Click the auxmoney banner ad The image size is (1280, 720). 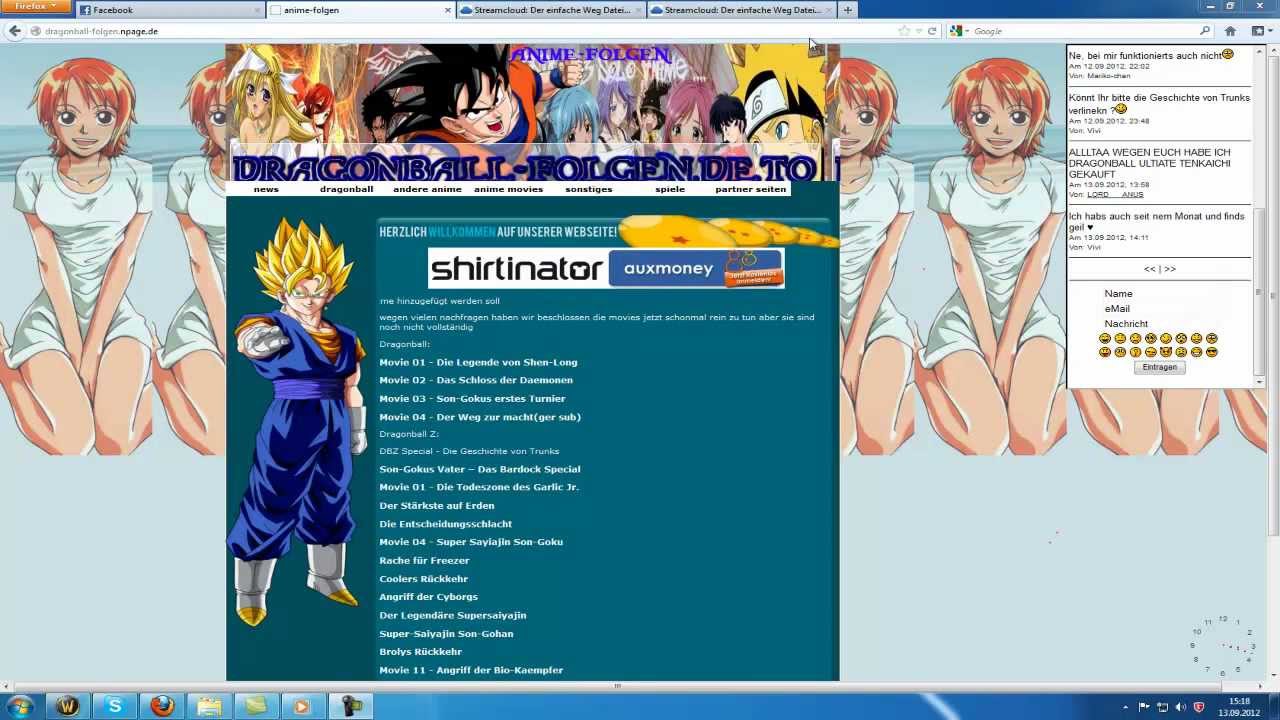tap(695, 268)
